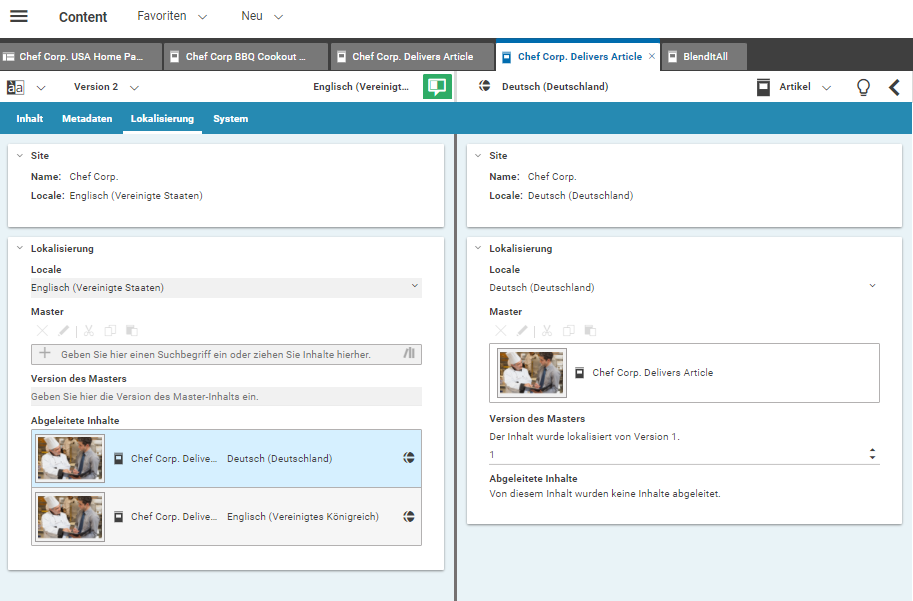Screen dimensions: 913x601
Task: Click the lightbulb icon in toolbar
Action: (863, 87)
